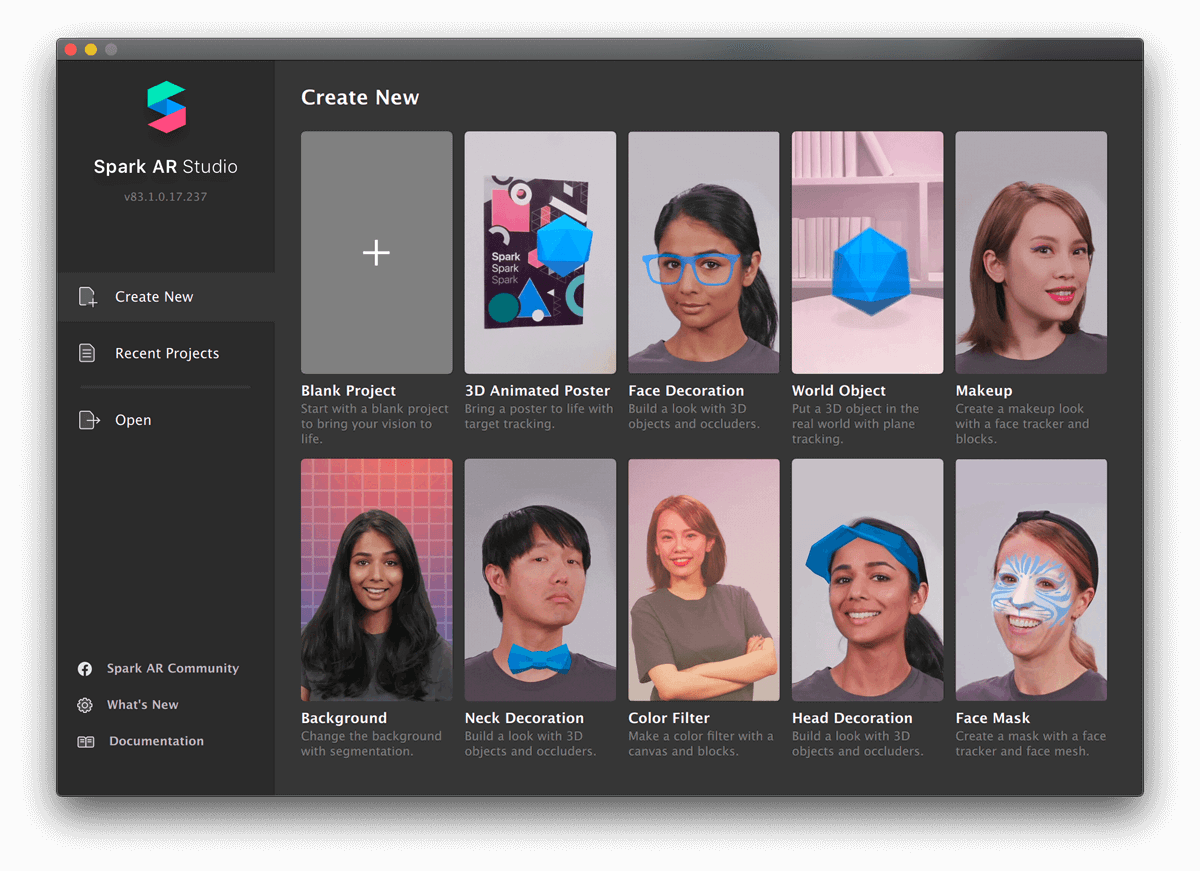
Task: Open the Documentation link
Action: click(156, 742)
